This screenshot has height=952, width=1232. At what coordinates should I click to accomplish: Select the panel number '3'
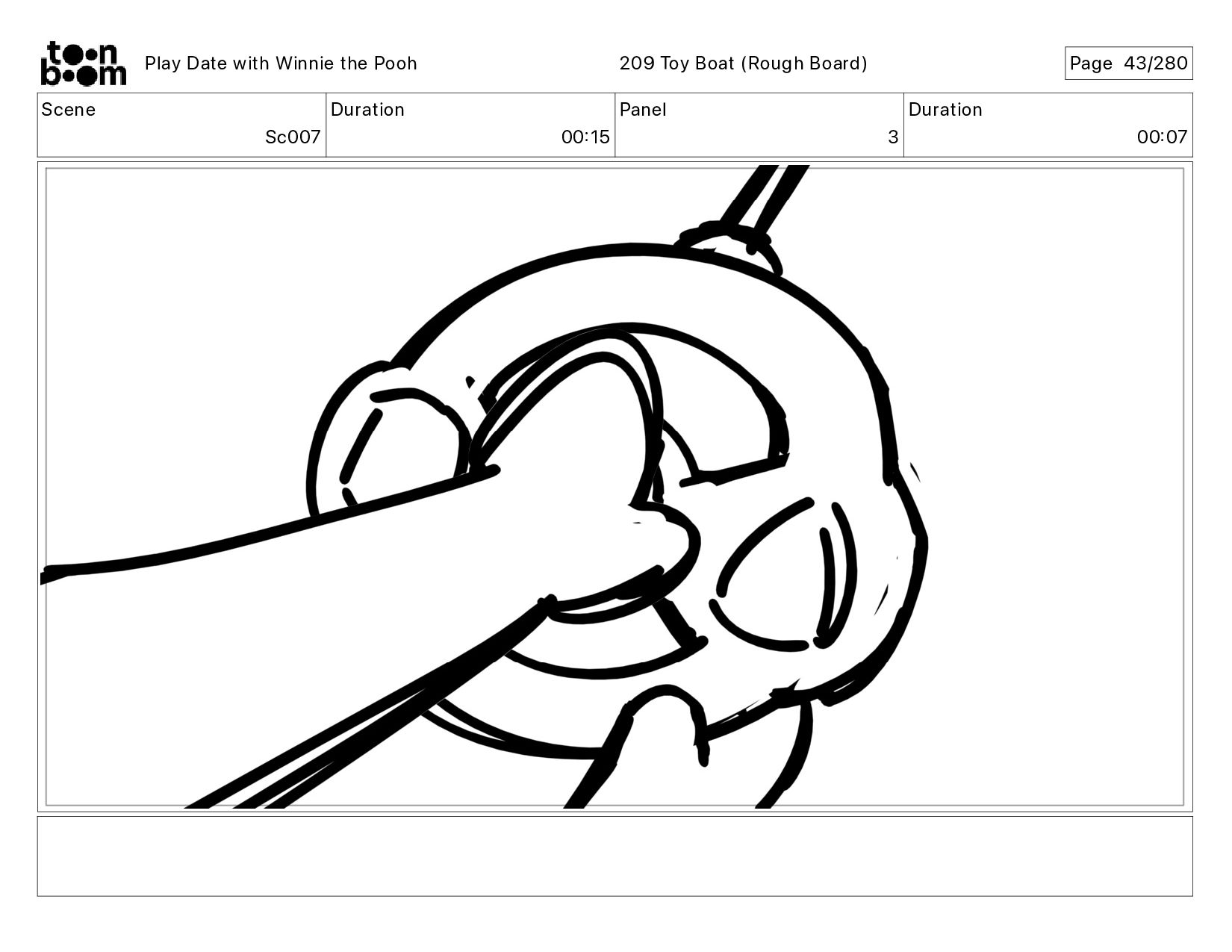[x=893, y=137]
